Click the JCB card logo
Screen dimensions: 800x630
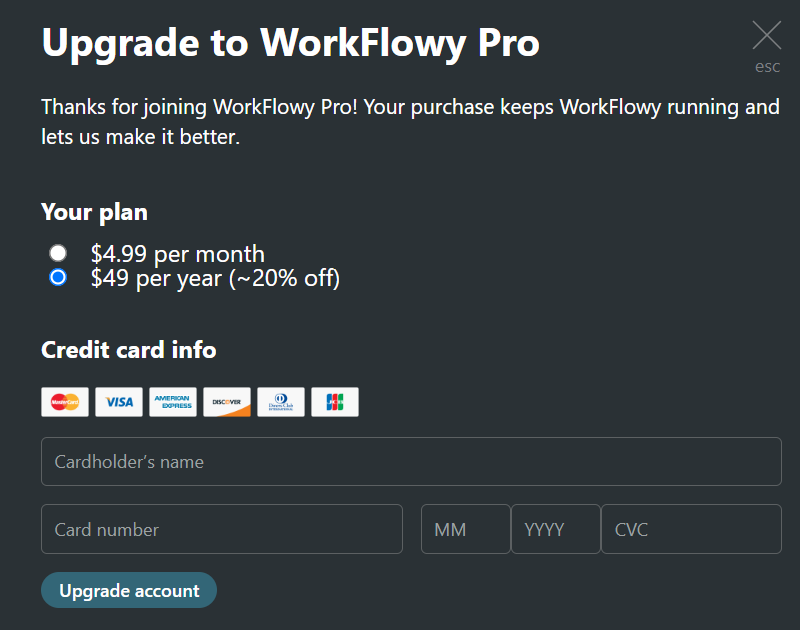tap(335, 402)
